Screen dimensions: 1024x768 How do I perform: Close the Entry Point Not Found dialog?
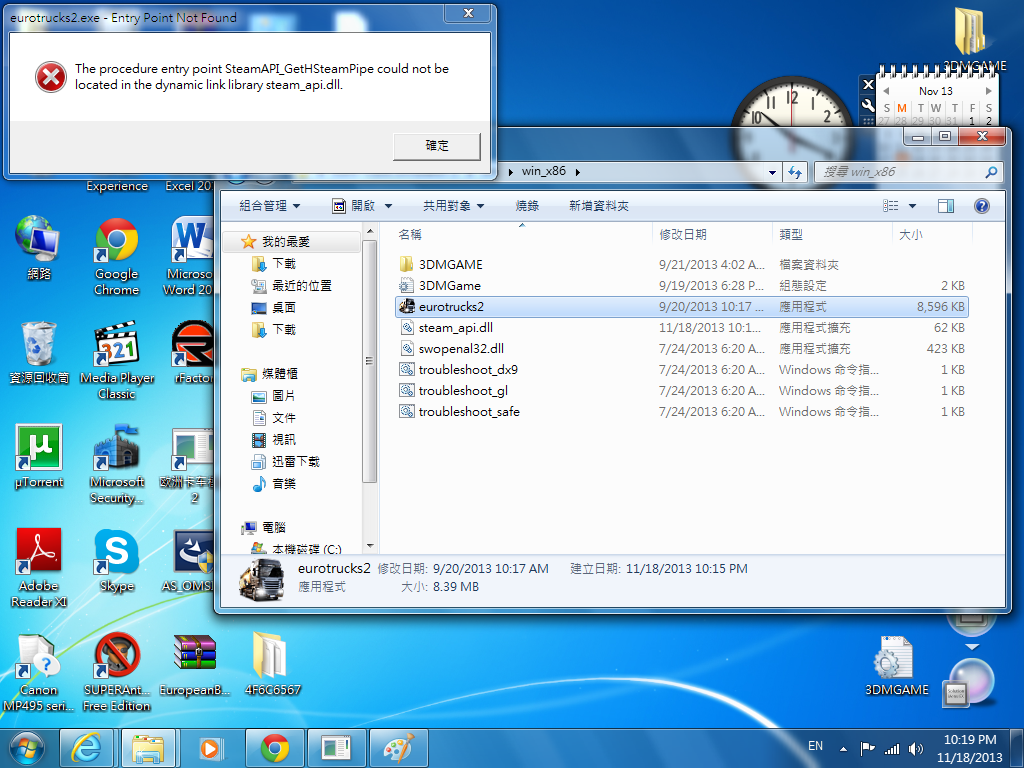(468, 13)
